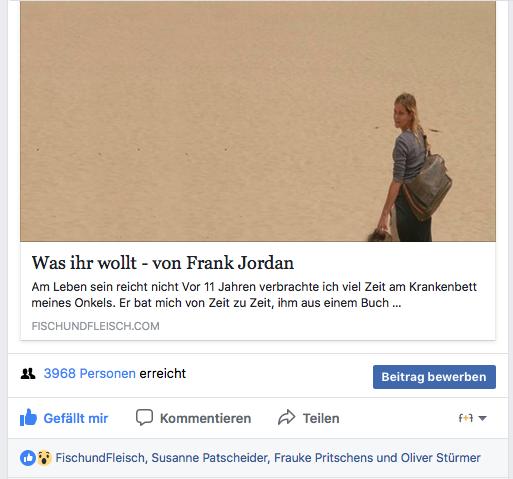Click the wow emoji reaction badge
This screenshot has height=479, width=513.
click(x=44, y=458)
